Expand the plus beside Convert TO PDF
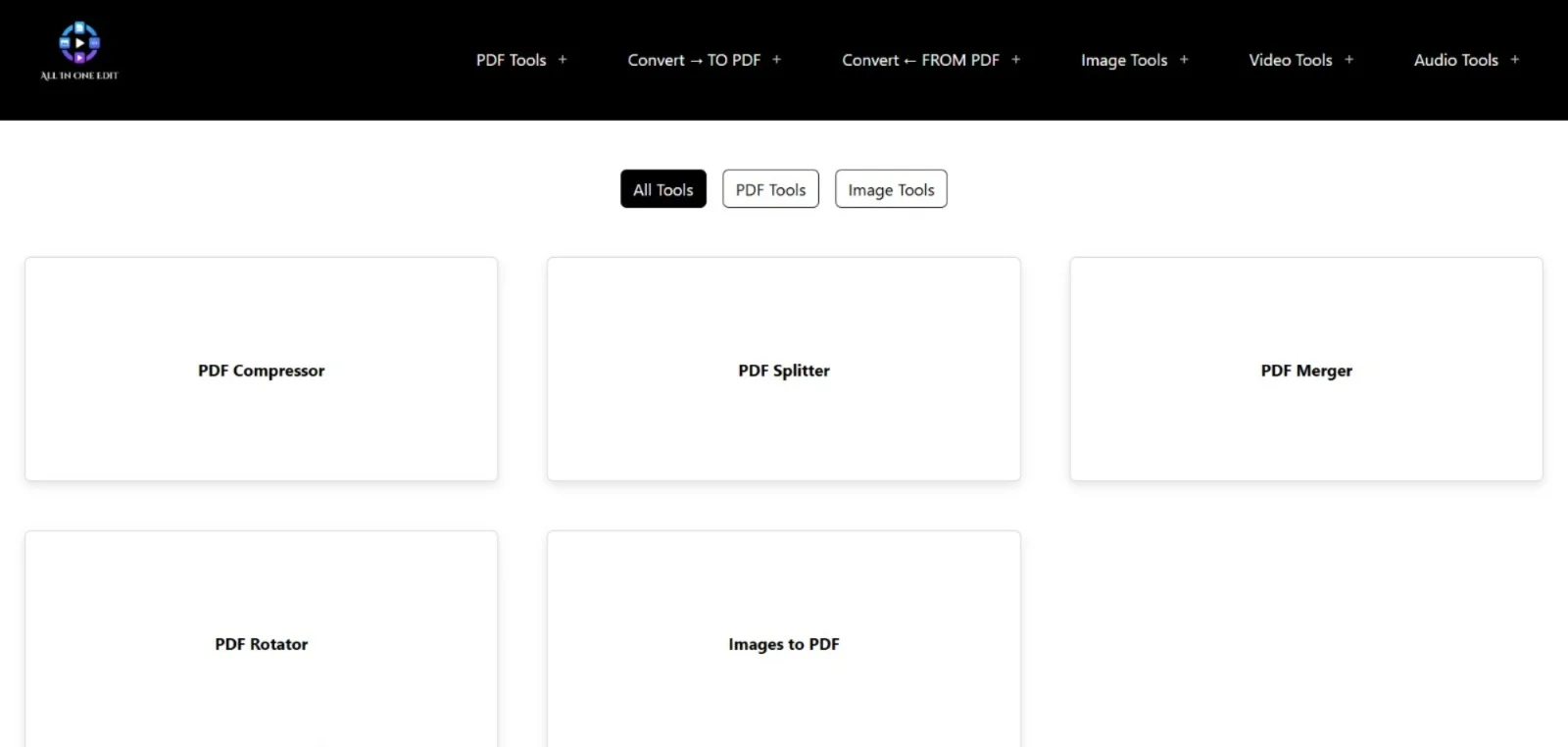The width and height of the screenshot is (1568, 747). pyautogui.click(x=776, y=60)
